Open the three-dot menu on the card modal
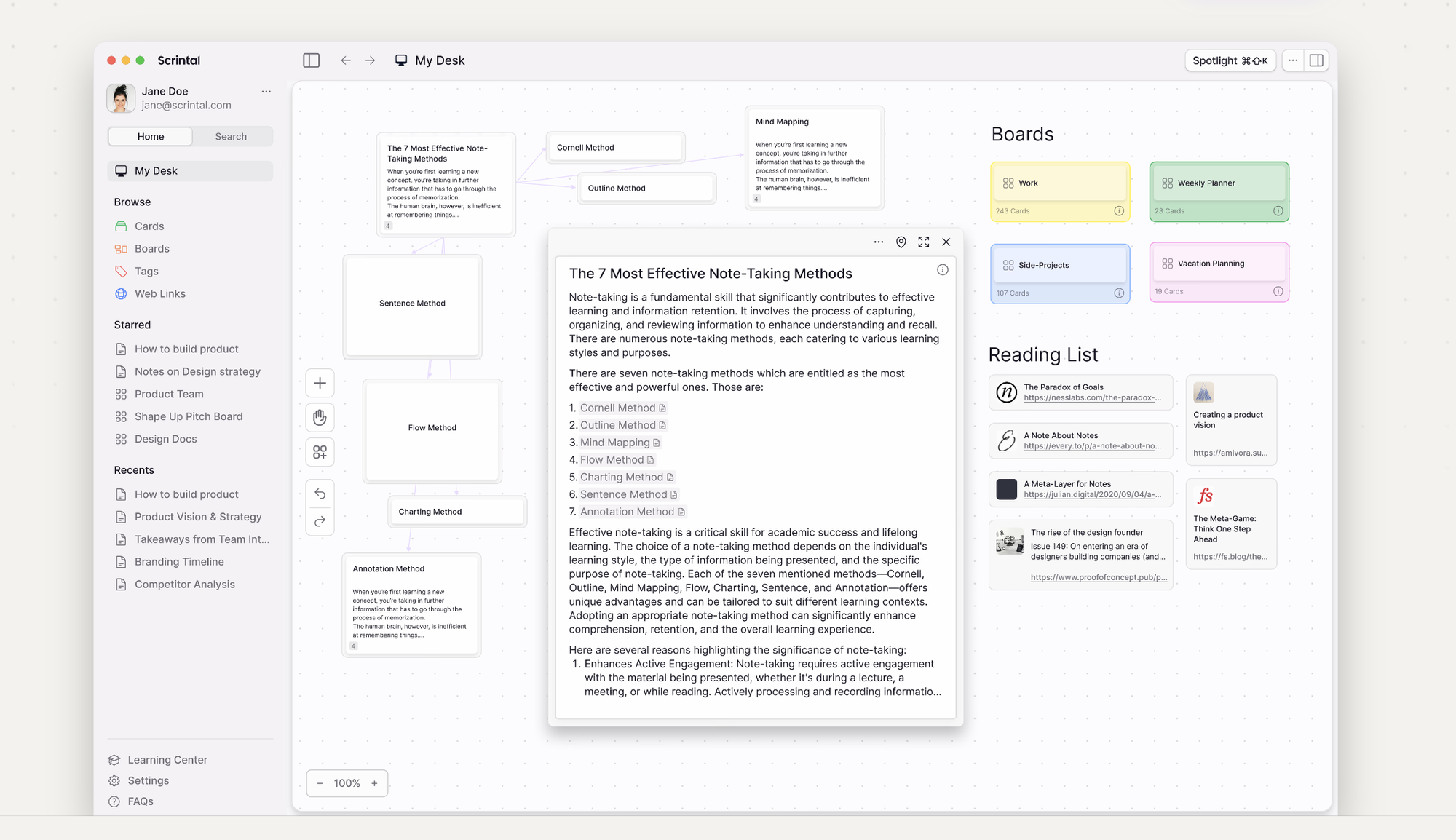1456x840 pixels. point(878,242)
